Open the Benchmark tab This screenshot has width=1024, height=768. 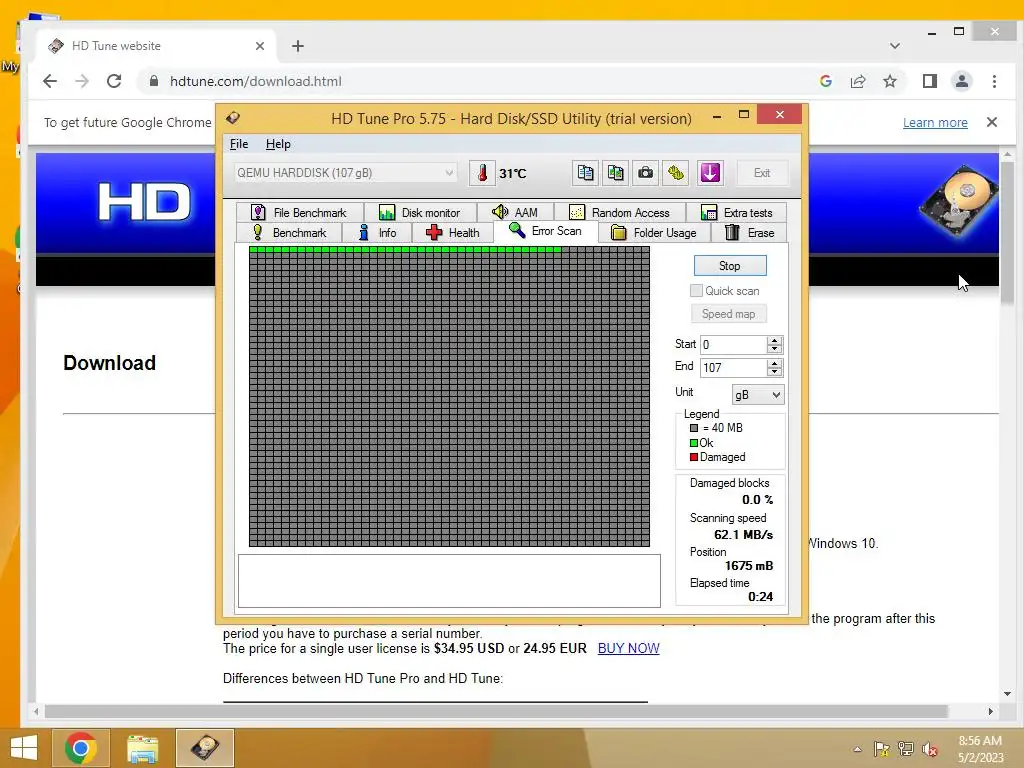tap(289, 232)
